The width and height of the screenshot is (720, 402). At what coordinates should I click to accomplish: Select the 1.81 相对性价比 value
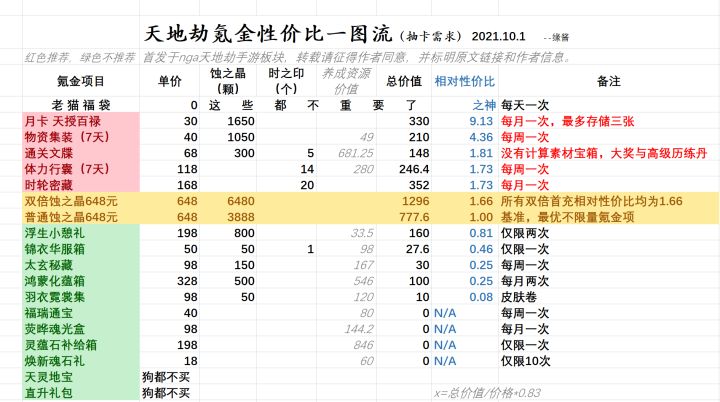481,153
